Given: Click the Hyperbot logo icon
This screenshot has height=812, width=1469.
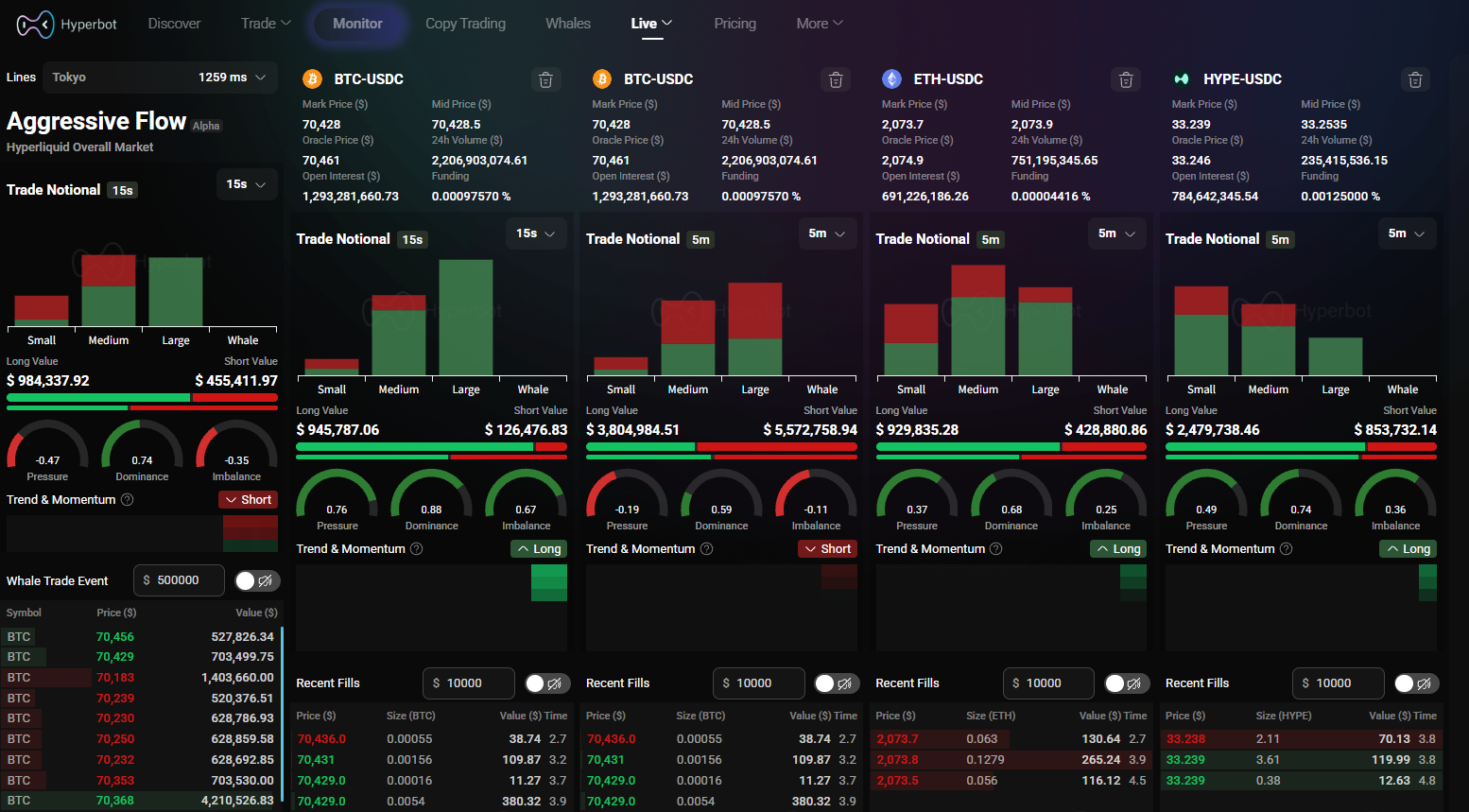Looking at the screenshot, I should point(35,25).
